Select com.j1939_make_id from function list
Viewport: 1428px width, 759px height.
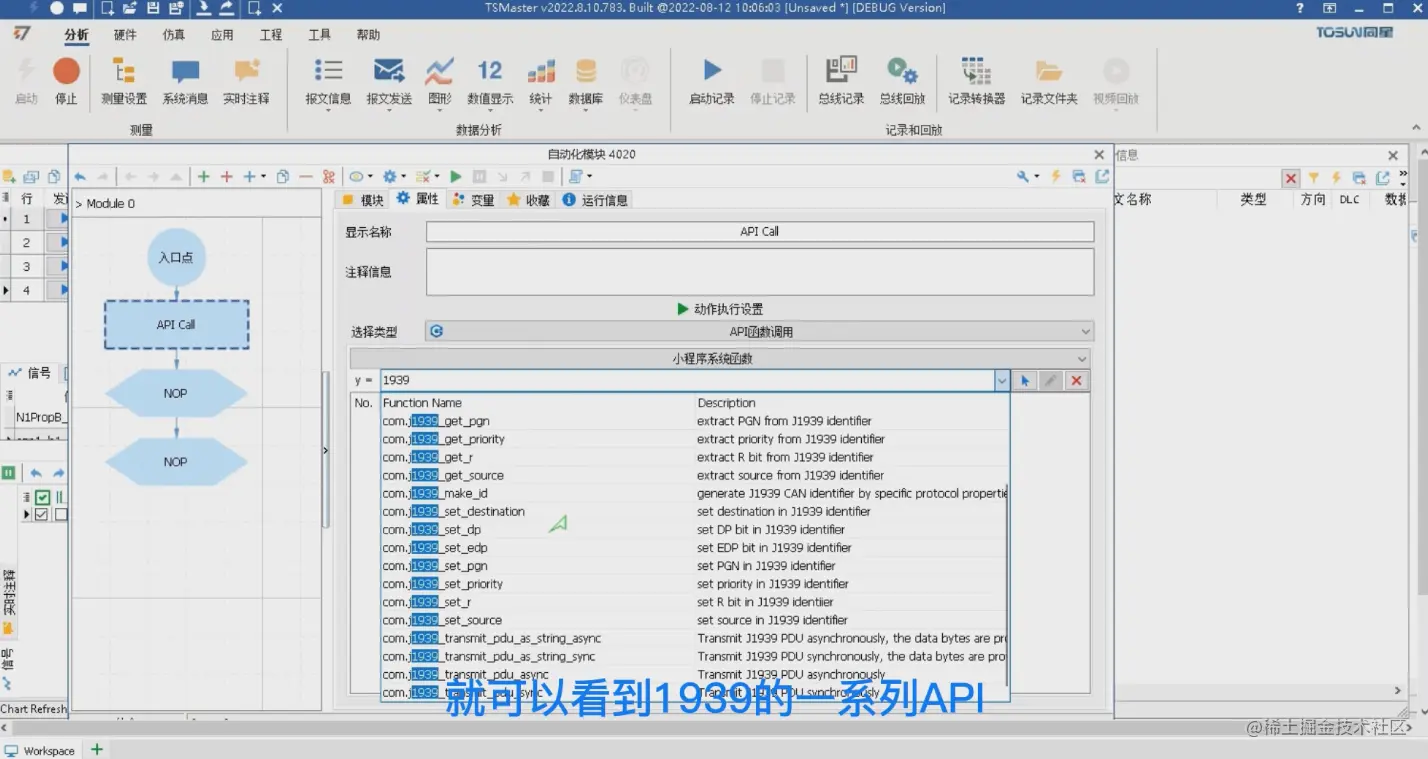694,493
